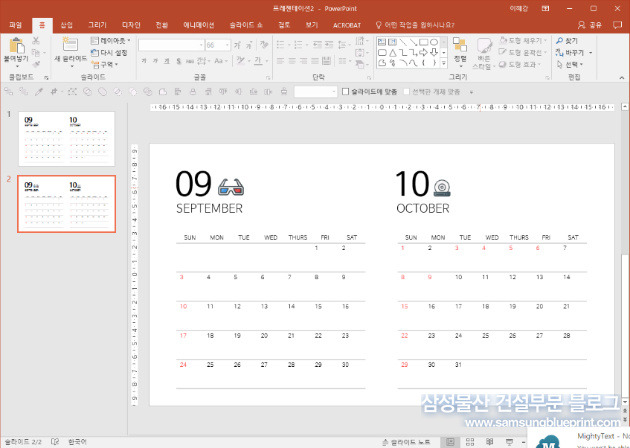Click the New Slide (새 슬라이드) icon

tap(70, 44)
